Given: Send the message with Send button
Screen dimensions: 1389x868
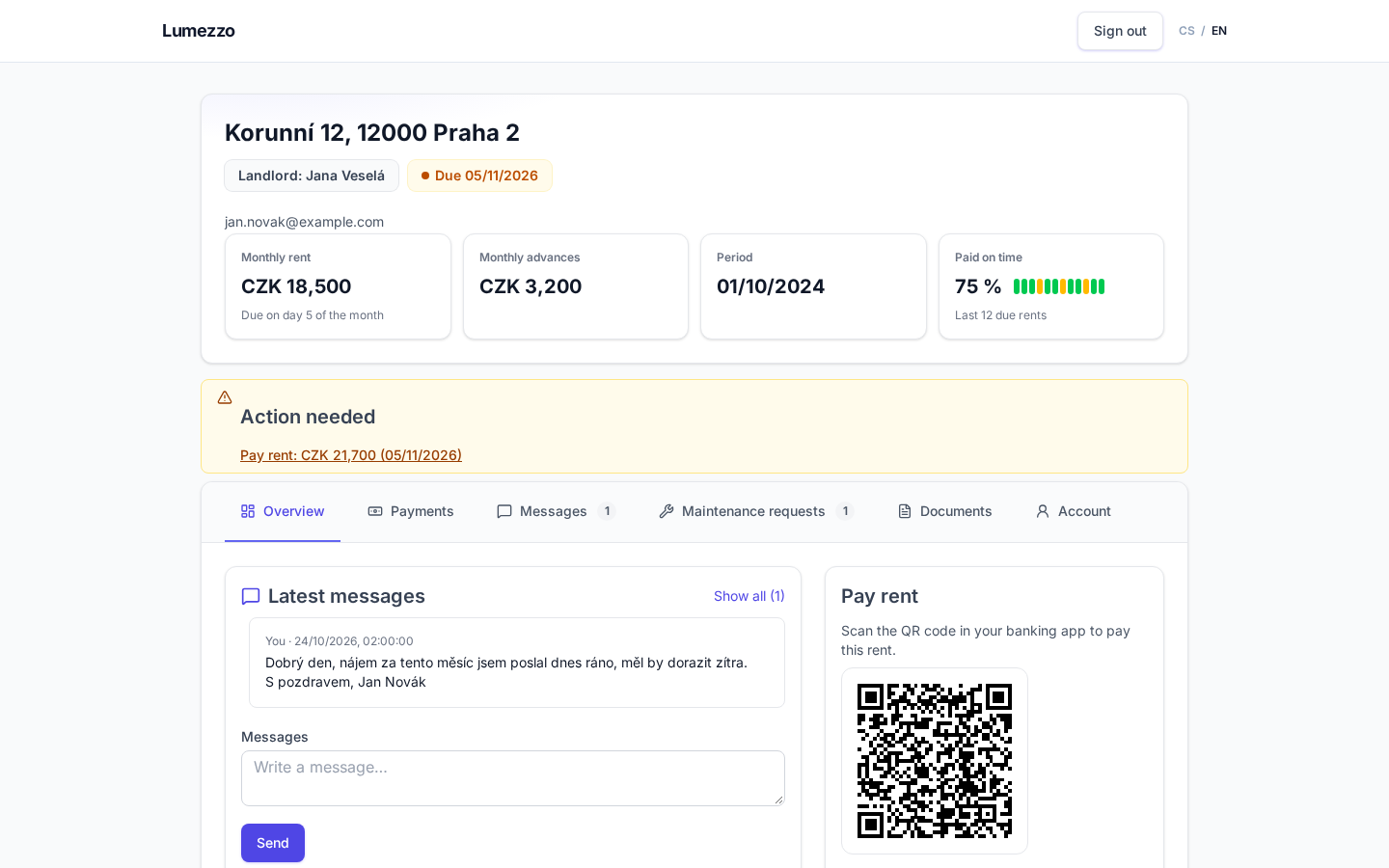Looking at the screenshot, I should pyautogui.click(x=273, y=843).
